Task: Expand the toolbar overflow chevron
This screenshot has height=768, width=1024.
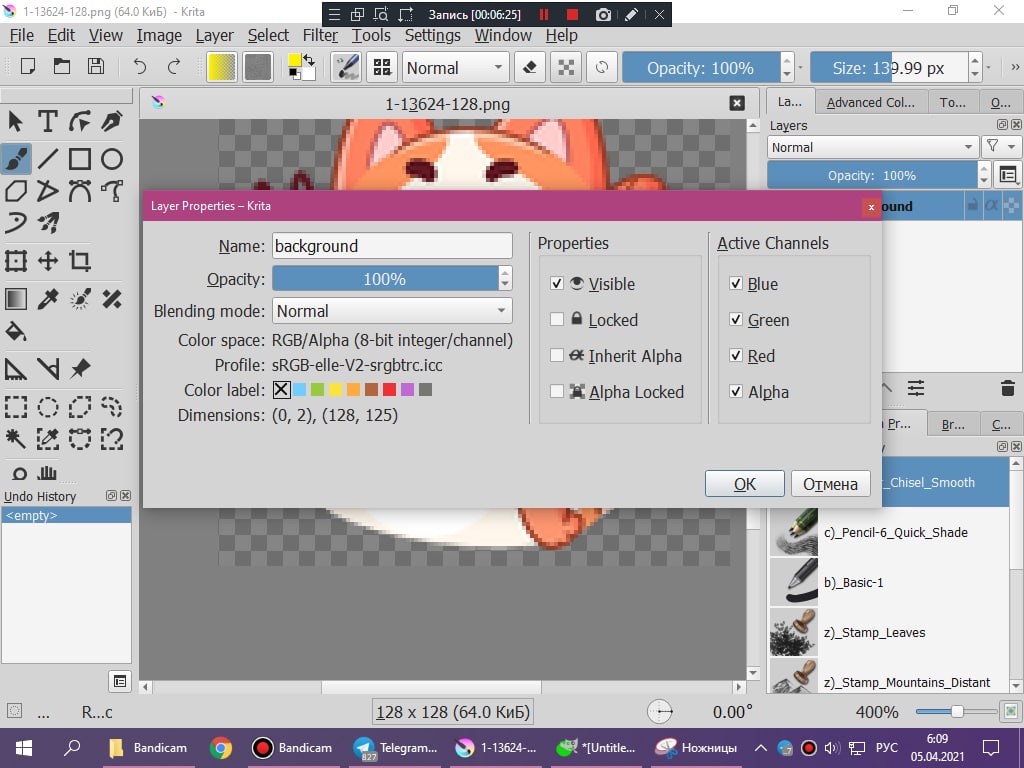Action: pos(1015,67)
